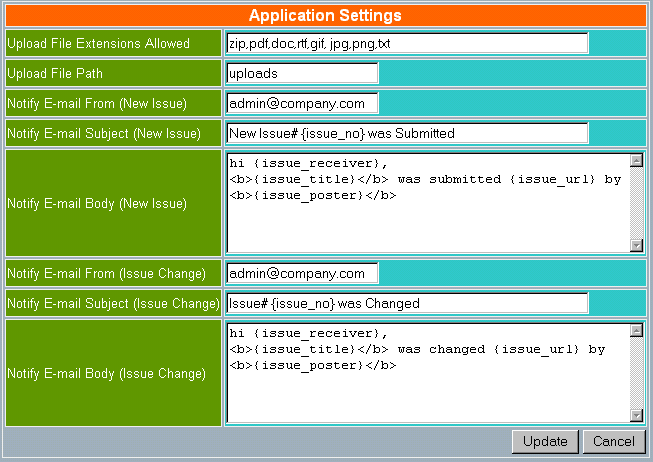Click inside Notify E-mail Body (Issue Change) textarea
This screenshot has height=462, width=653.
[x=427, y=390]
